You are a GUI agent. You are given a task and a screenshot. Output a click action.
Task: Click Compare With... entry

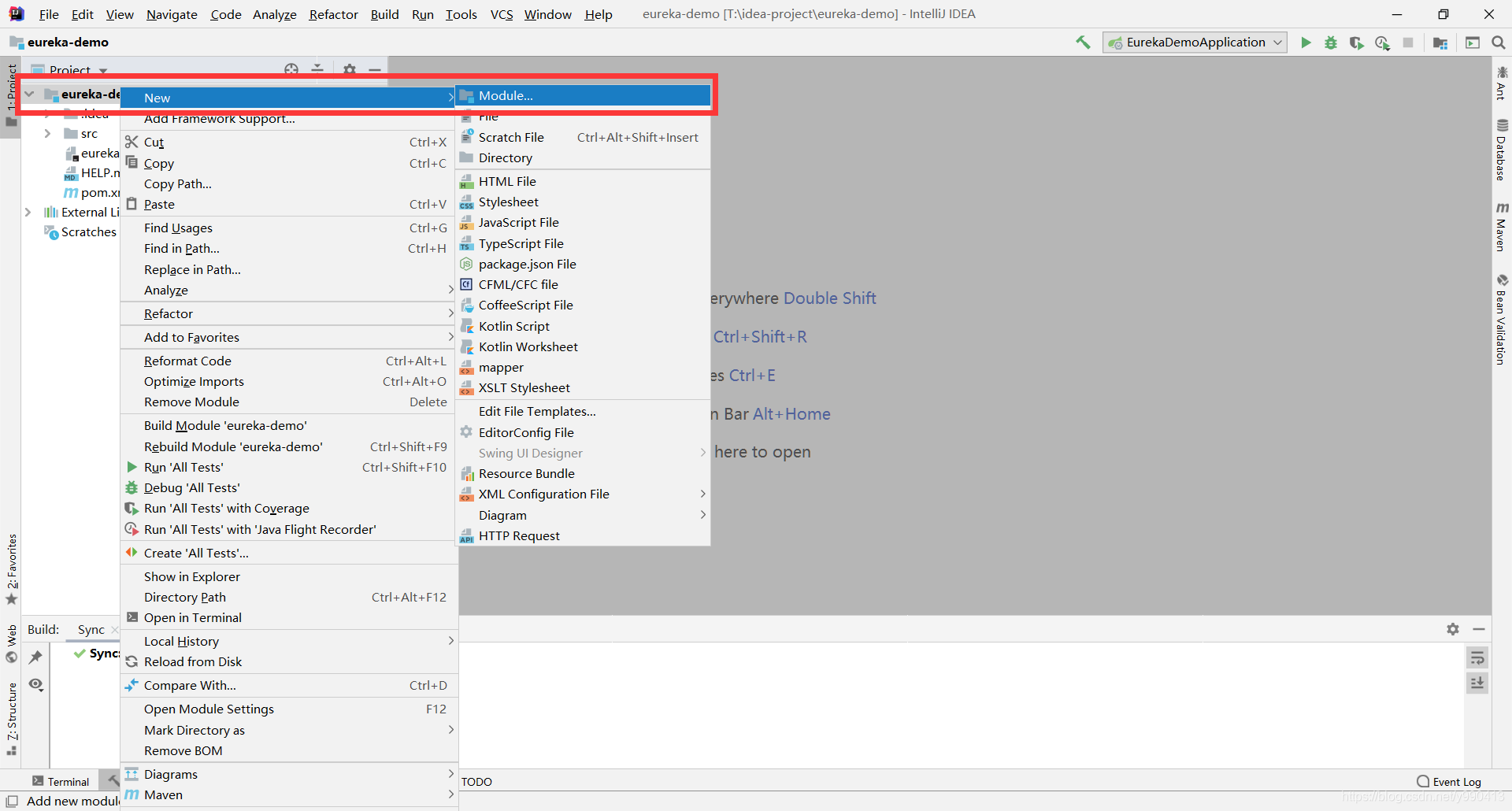289,685
